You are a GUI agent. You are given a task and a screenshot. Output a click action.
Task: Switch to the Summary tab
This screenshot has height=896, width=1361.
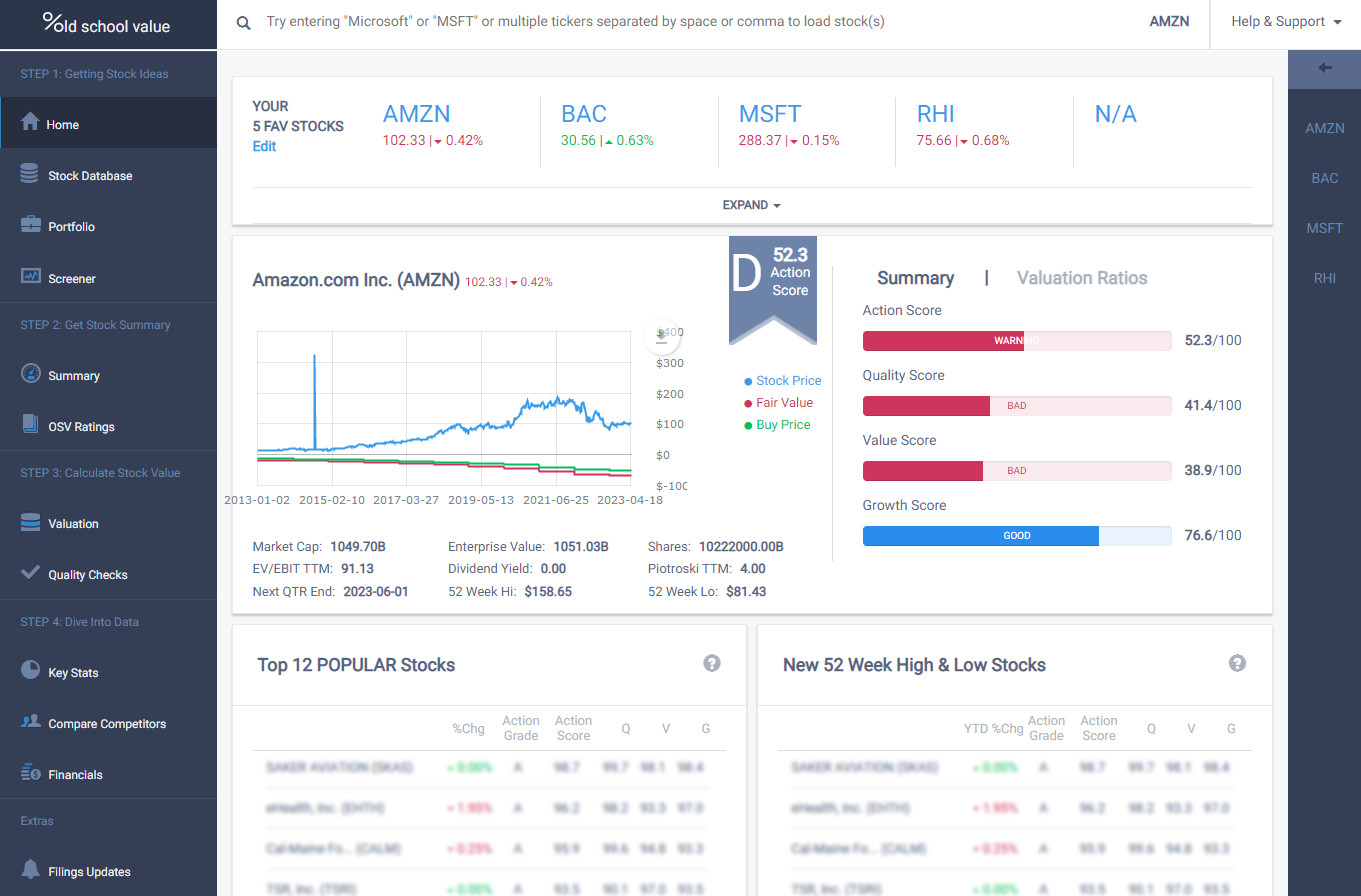915,278
